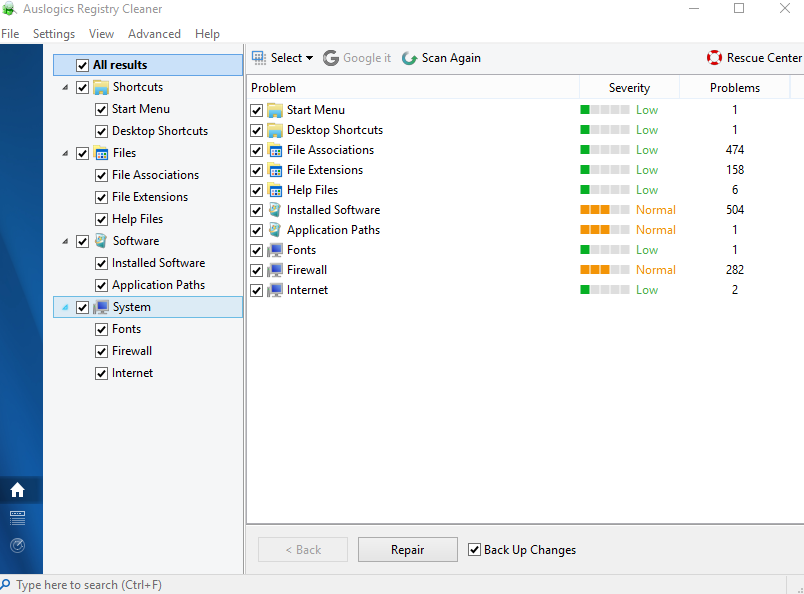804x594 pixels.
Task: Click the Firewall computer icon in results list
Action: click(x=275, y=270)
